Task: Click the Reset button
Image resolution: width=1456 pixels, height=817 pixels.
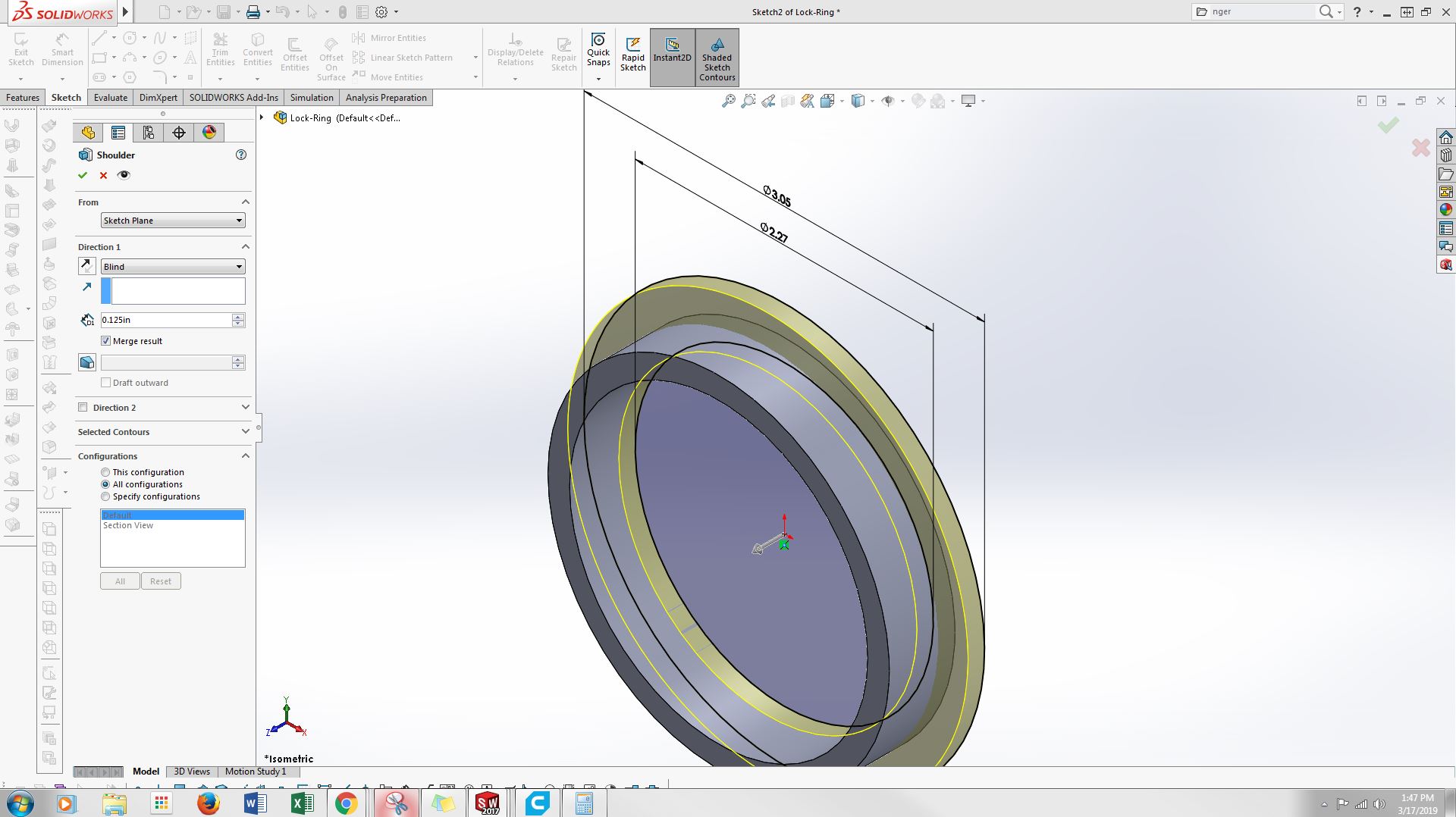Action: [x=161, y=581]
